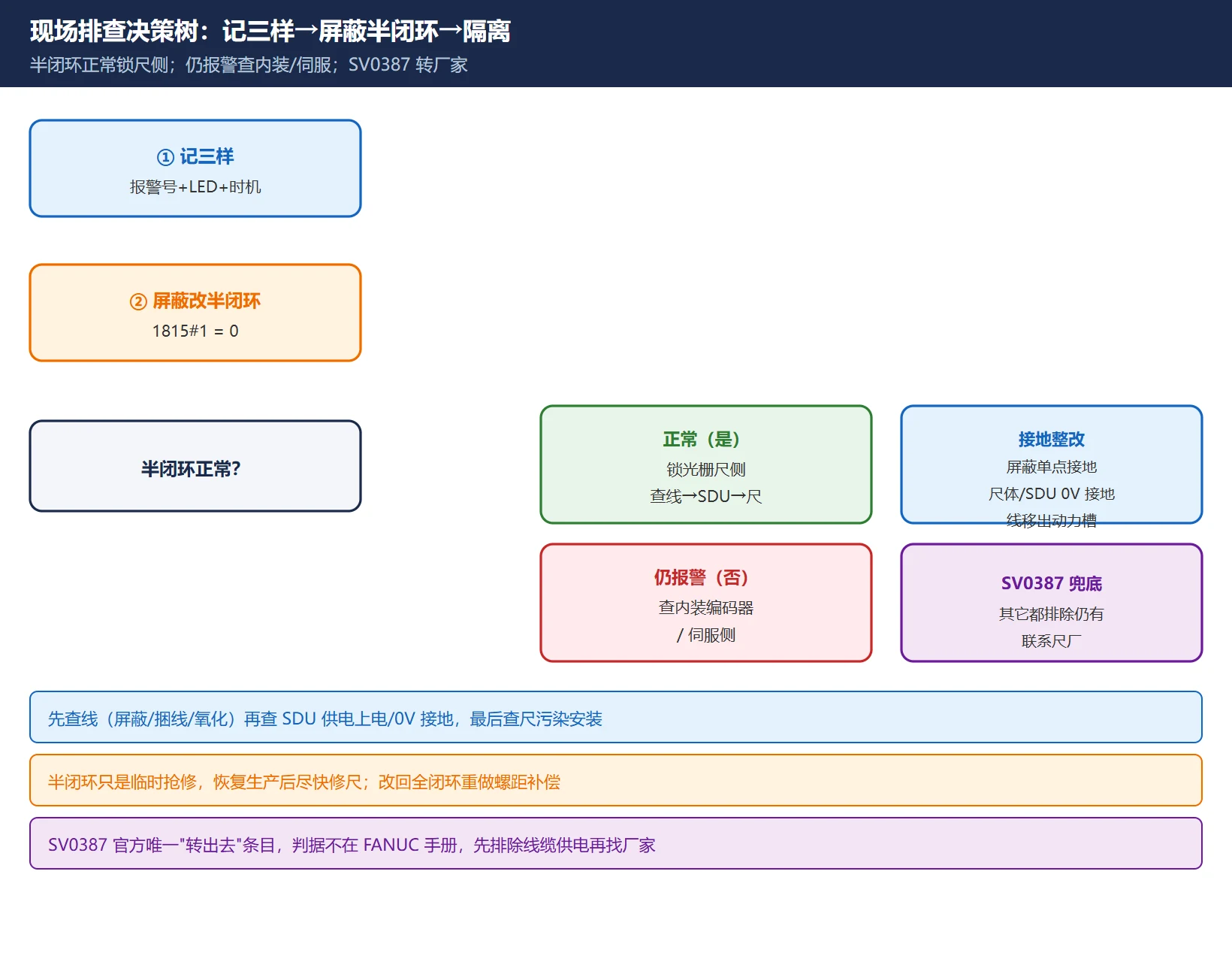The height and width of the screenshot is (962, 1232).
Task: Click the line "屏蔽单点接地"
Action: (1052, 467)
